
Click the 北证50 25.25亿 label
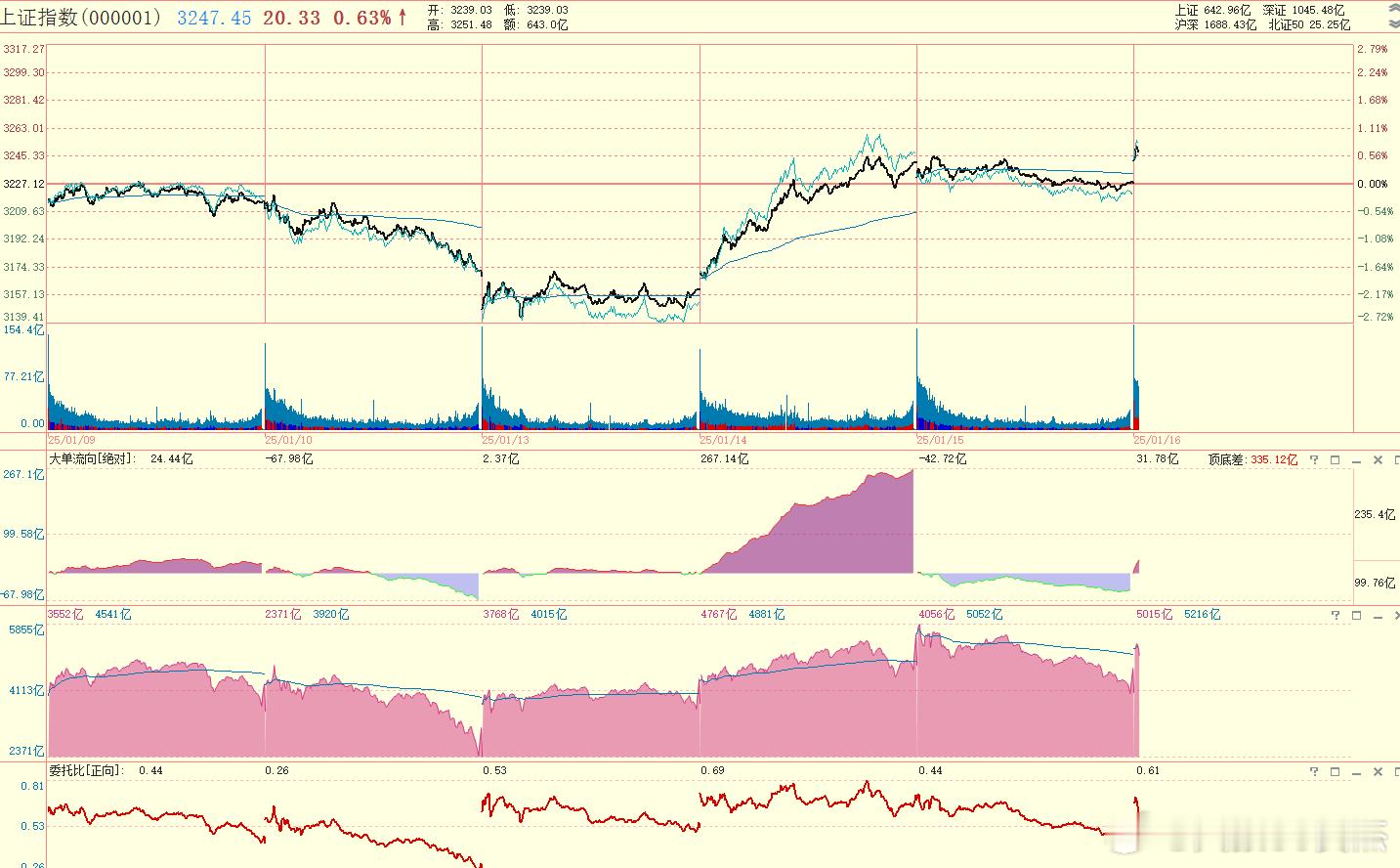[1309, 24]
